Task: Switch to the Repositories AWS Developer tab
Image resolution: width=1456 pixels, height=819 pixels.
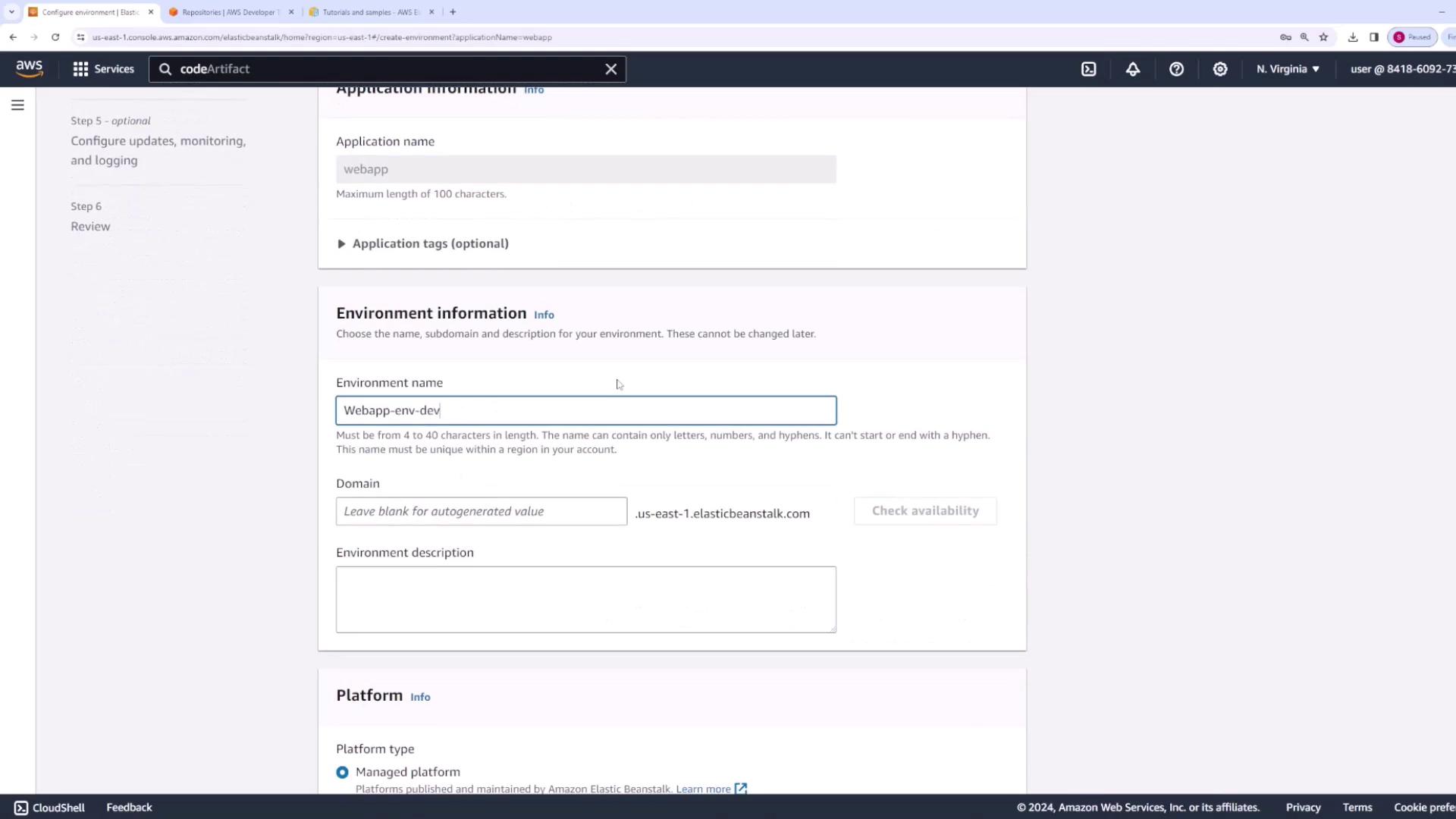Action: point(227,12)
